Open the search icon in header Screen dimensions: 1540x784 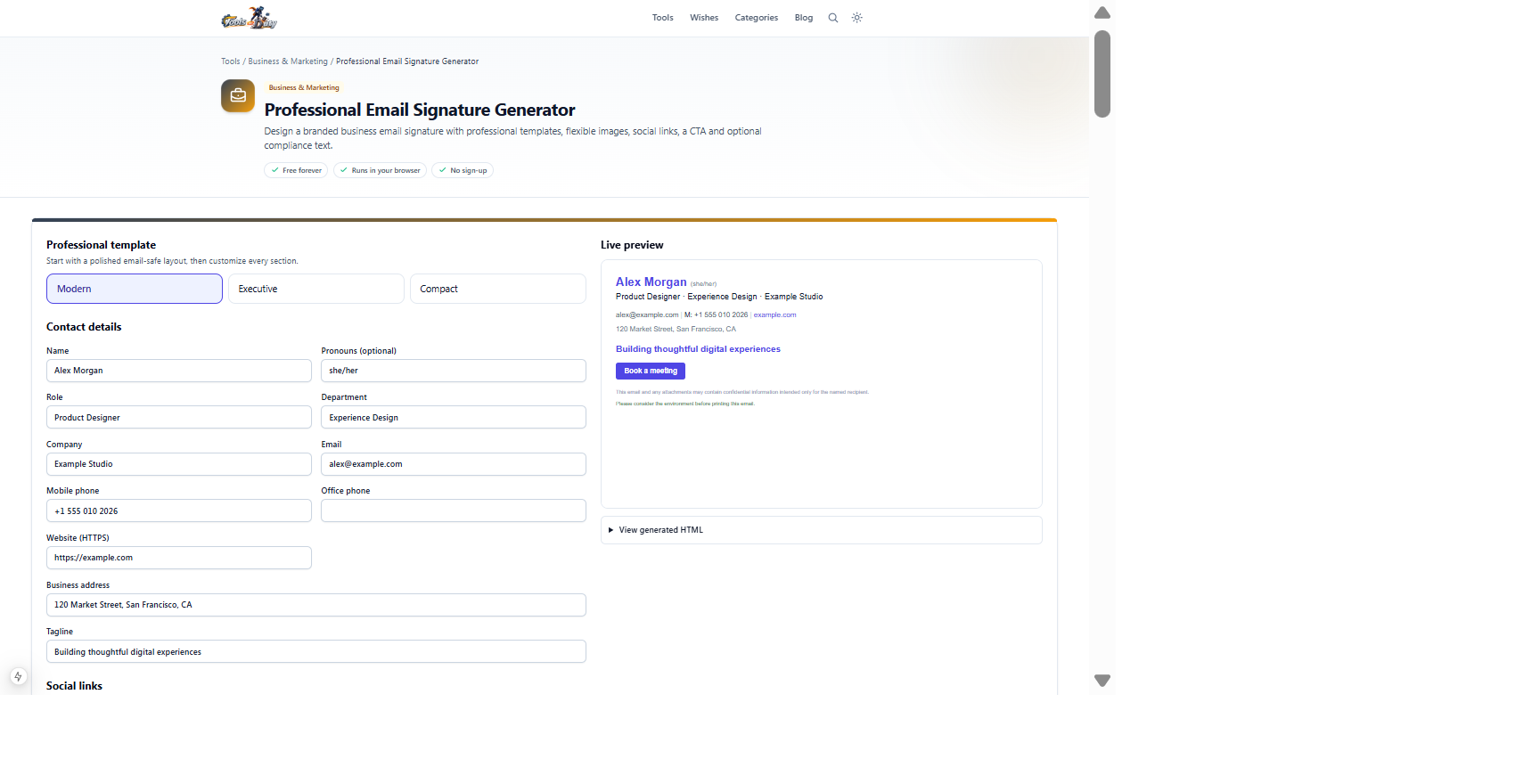click(833, 18)
